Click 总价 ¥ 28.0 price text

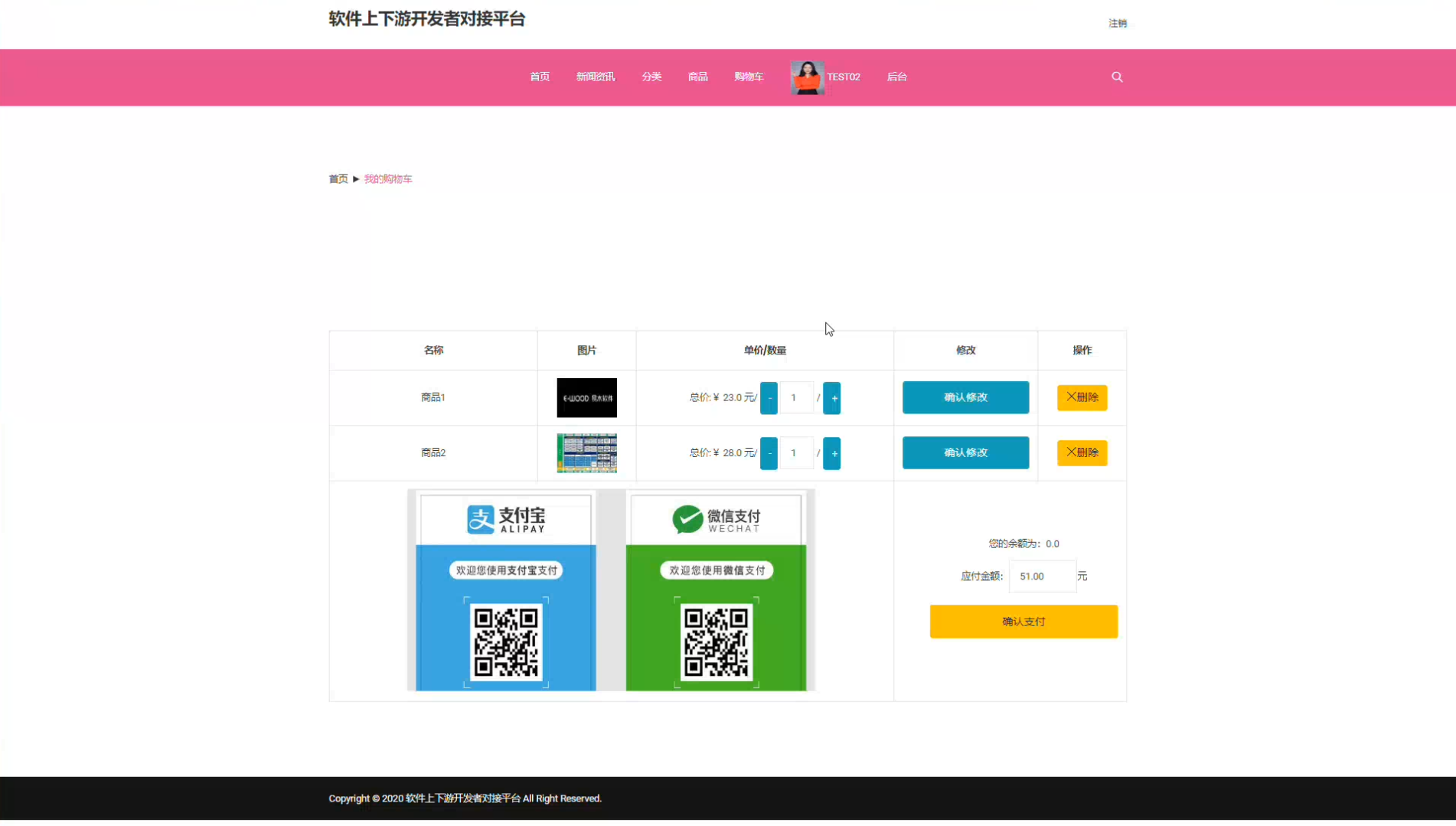pos(723,452)
